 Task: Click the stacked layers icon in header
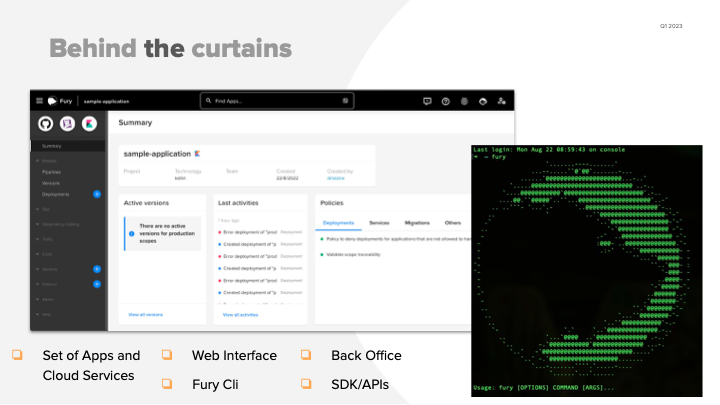[x=464, y=101]
